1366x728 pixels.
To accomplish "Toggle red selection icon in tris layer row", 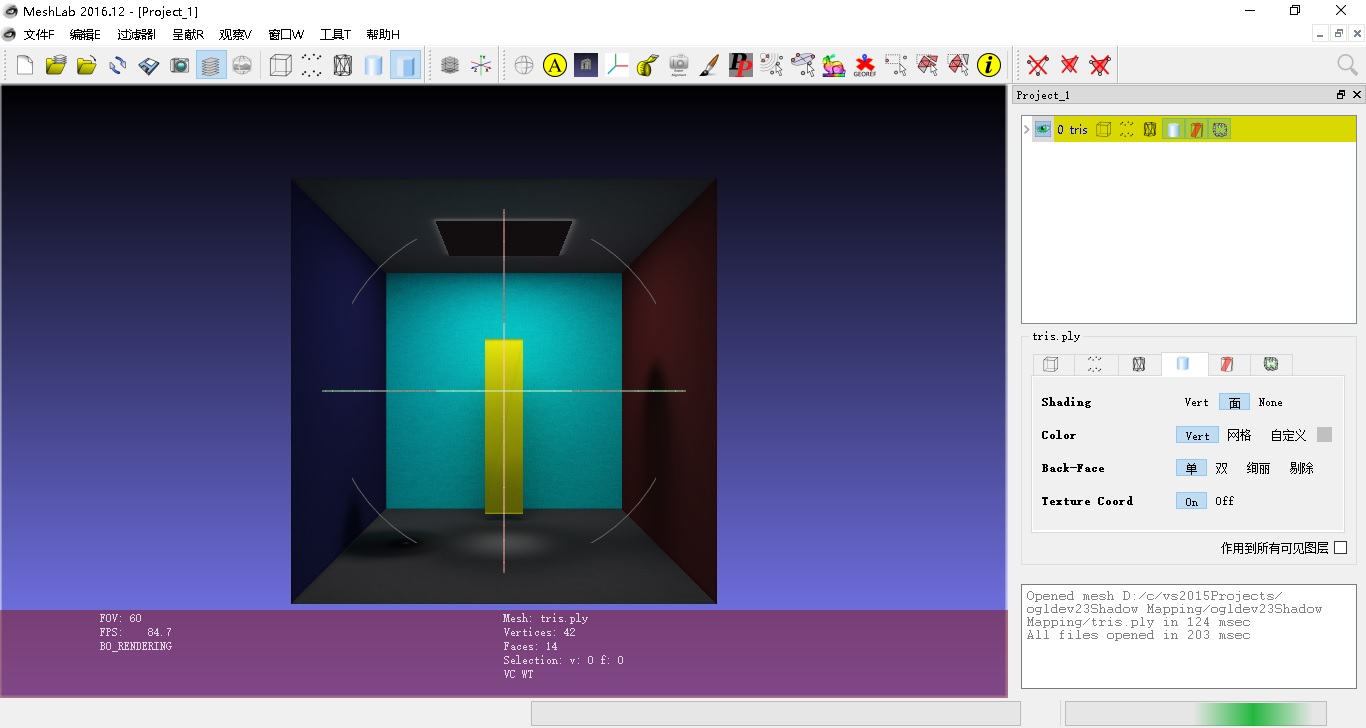I will click(x=1196, y=129).
